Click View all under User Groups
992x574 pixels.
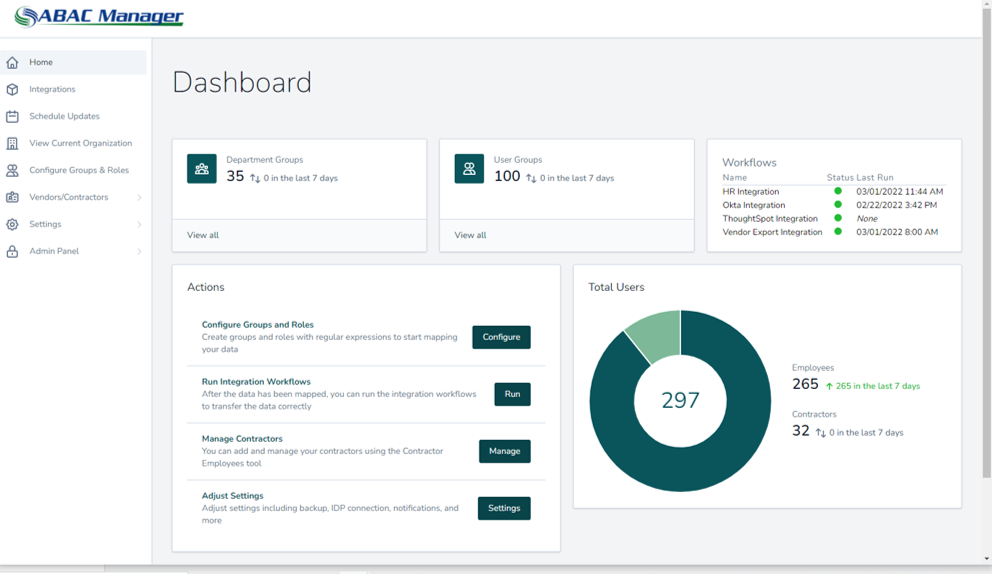coord(470,235)
